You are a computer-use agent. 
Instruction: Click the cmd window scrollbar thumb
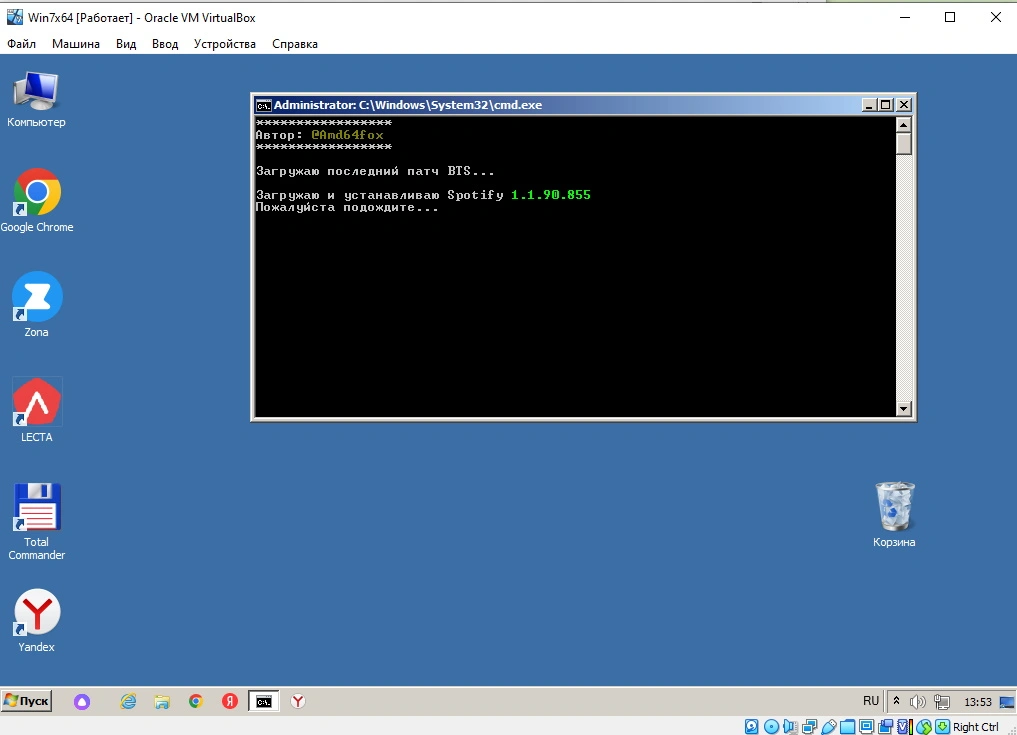(x=903, y=143)
